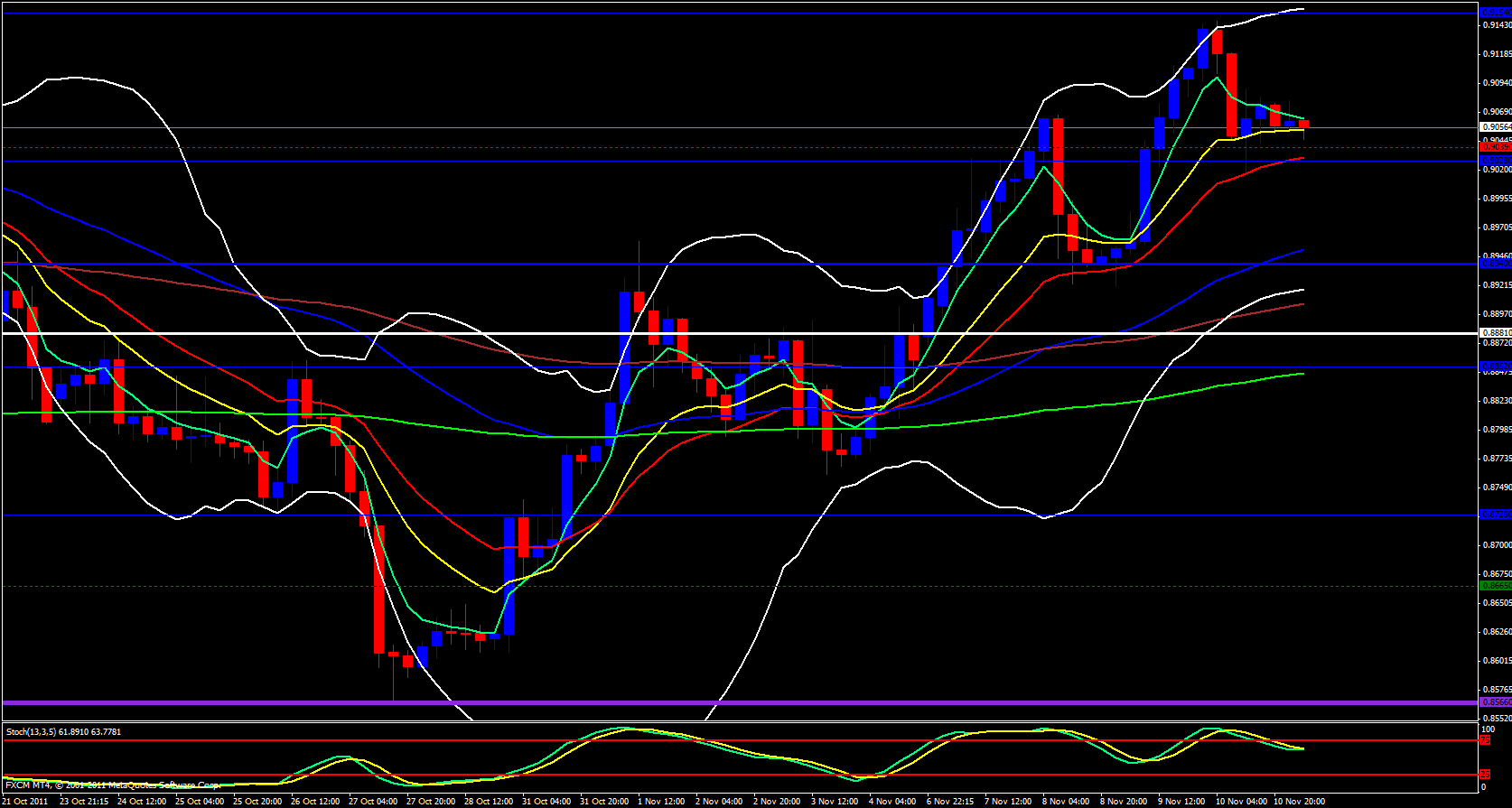Click the green 0.8665 price level tag
Viewport: 1512px width, 808px height.
(1495, 586)
